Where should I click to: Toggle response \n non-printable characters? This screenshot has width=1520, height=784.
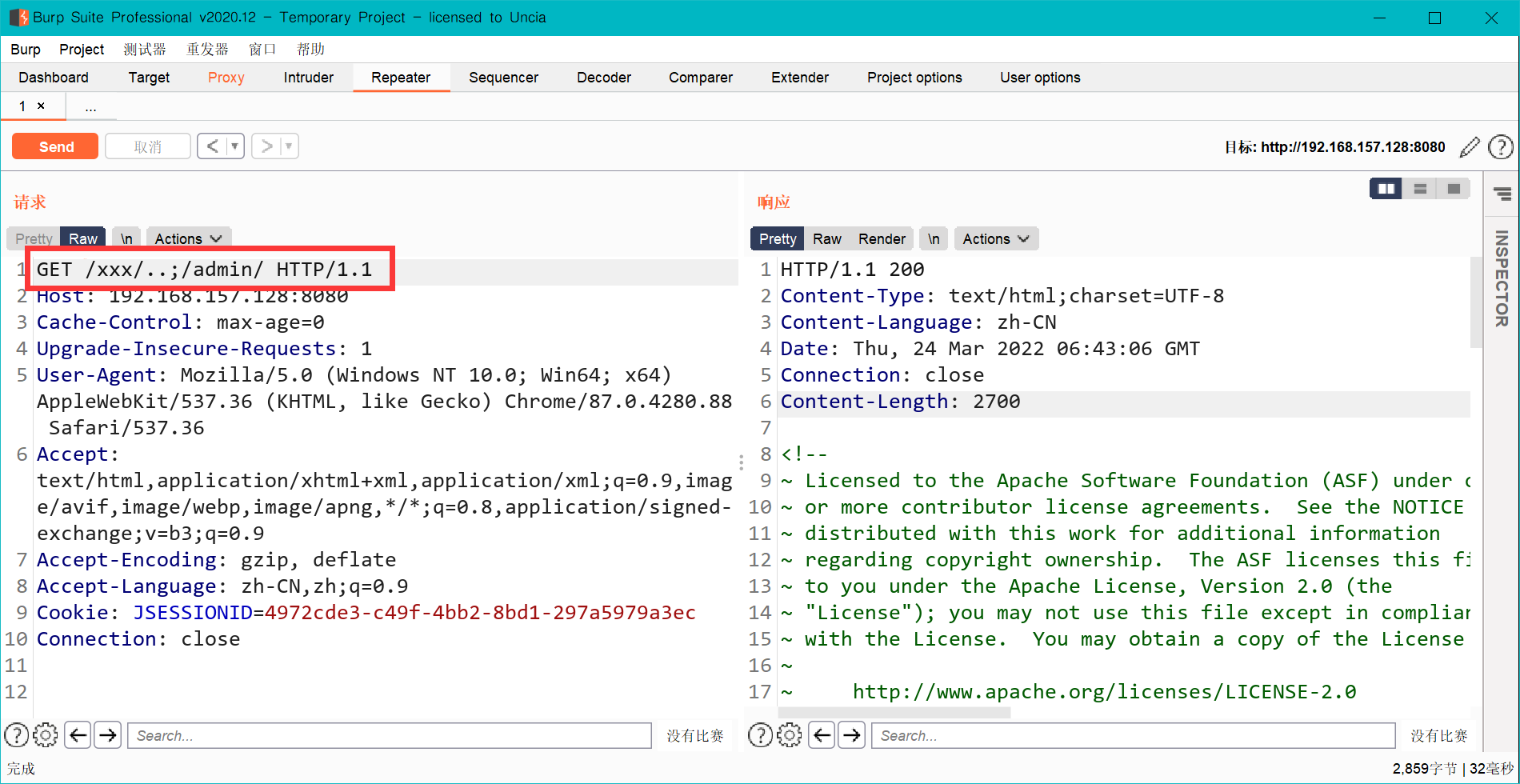click(x=934, y=238)
